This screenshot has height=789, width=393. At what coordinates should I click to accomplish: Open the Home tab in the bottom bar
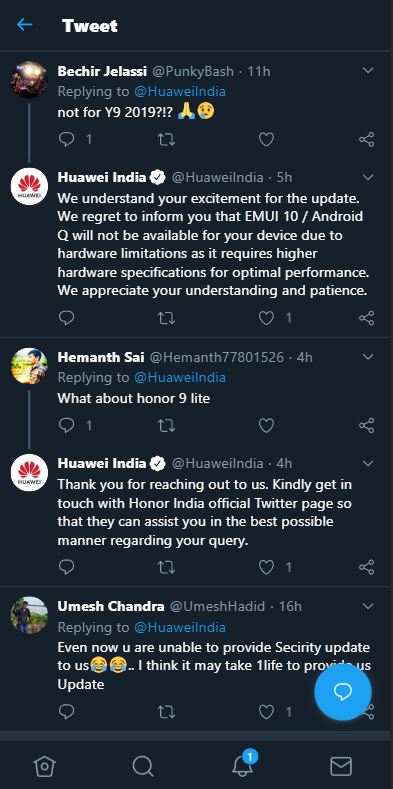point(44,766)
